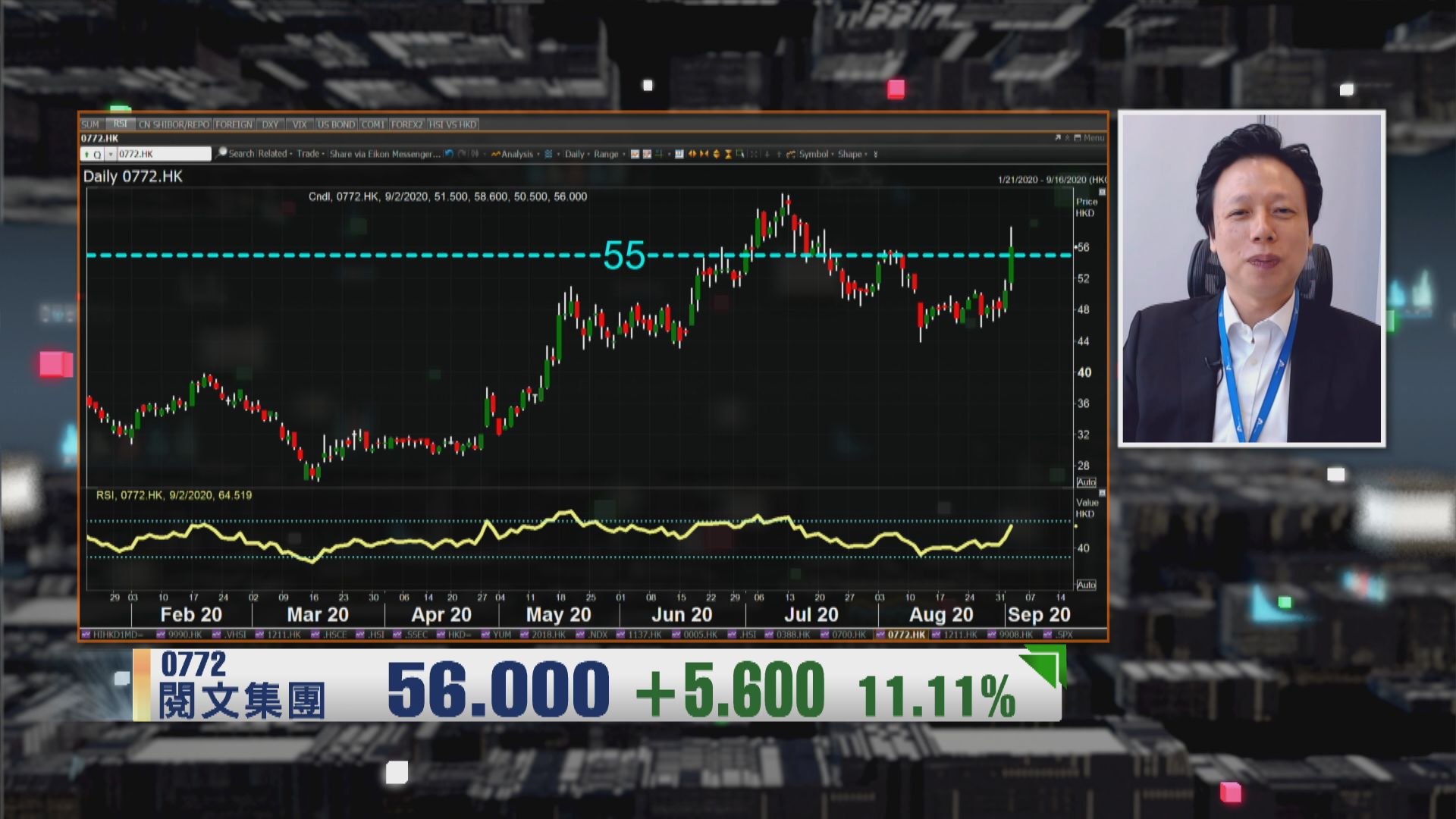Click the 0772.HK symbol input field
The height and width of the screenshot is (819, 1456).
coord(163,154)
